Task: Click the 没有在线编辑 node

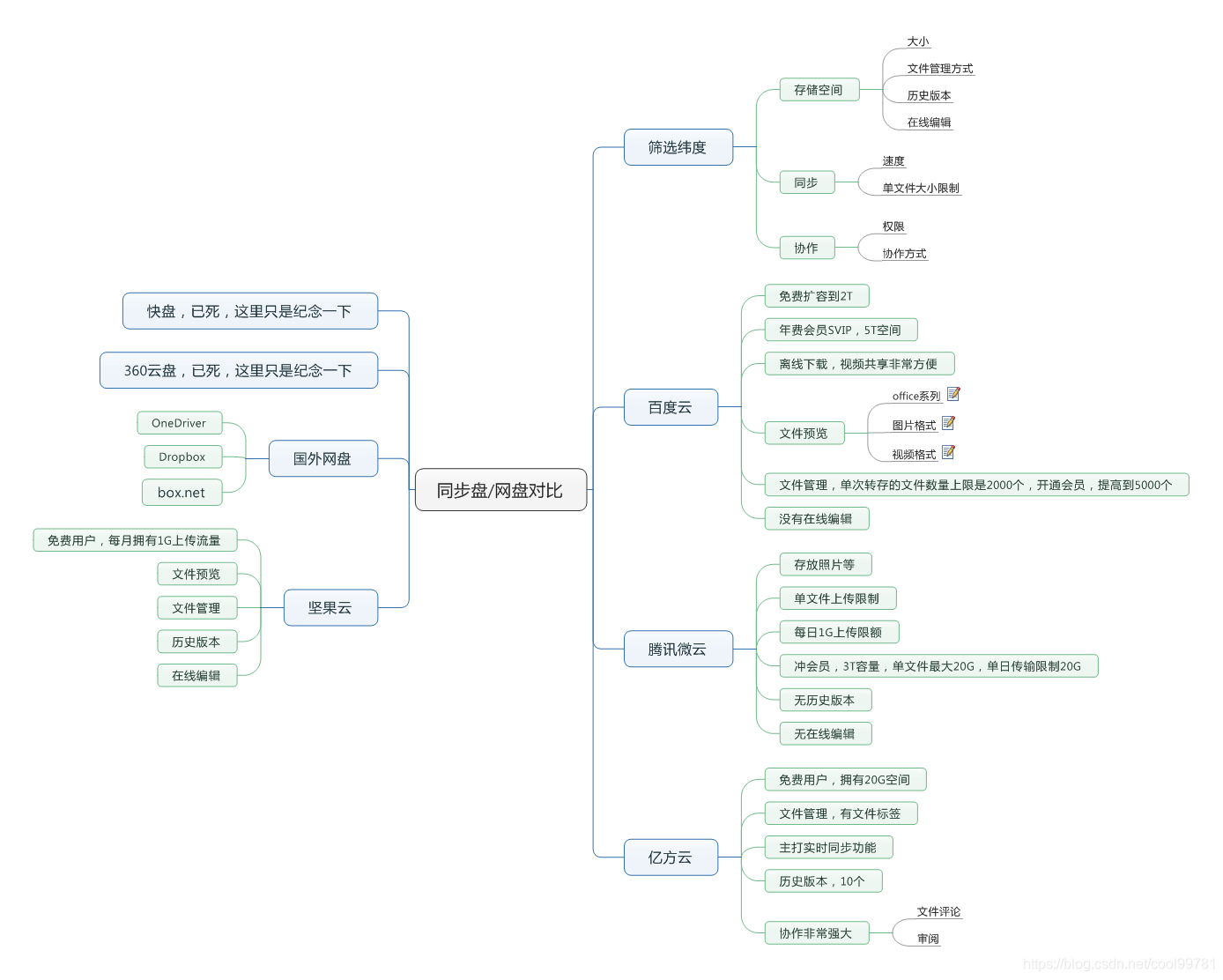Action: [x=817, y=519]
